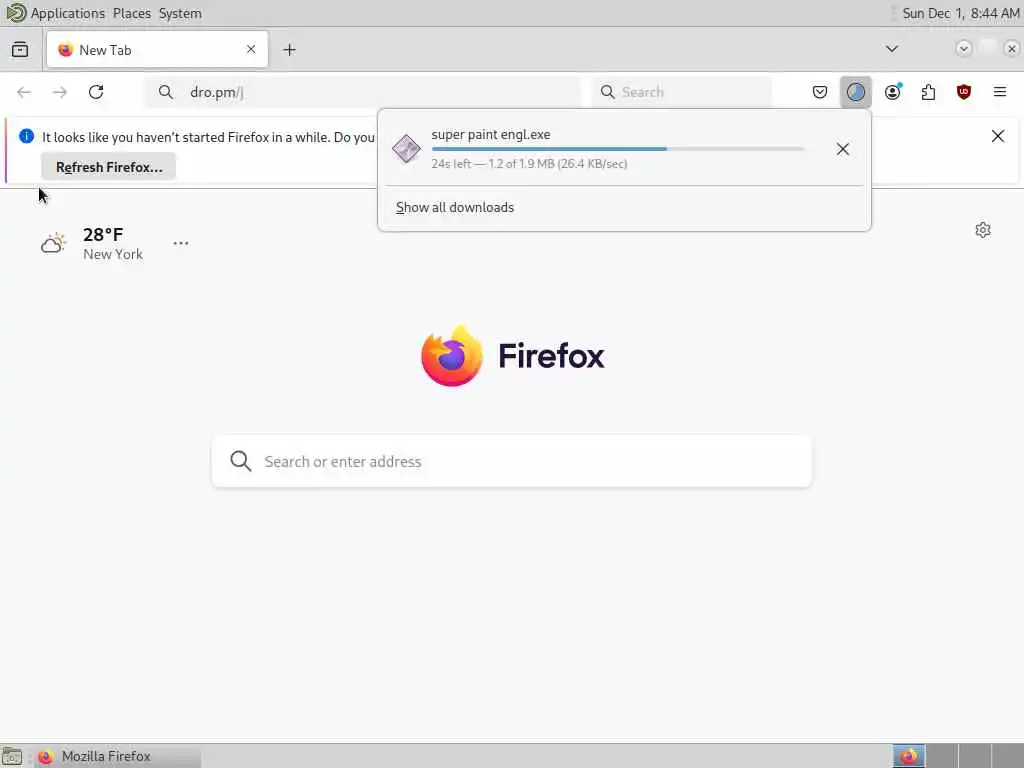The width and height of the screenshot is (1024, 768).
Task: Open the Places menu
Action: tap(131, 13)
